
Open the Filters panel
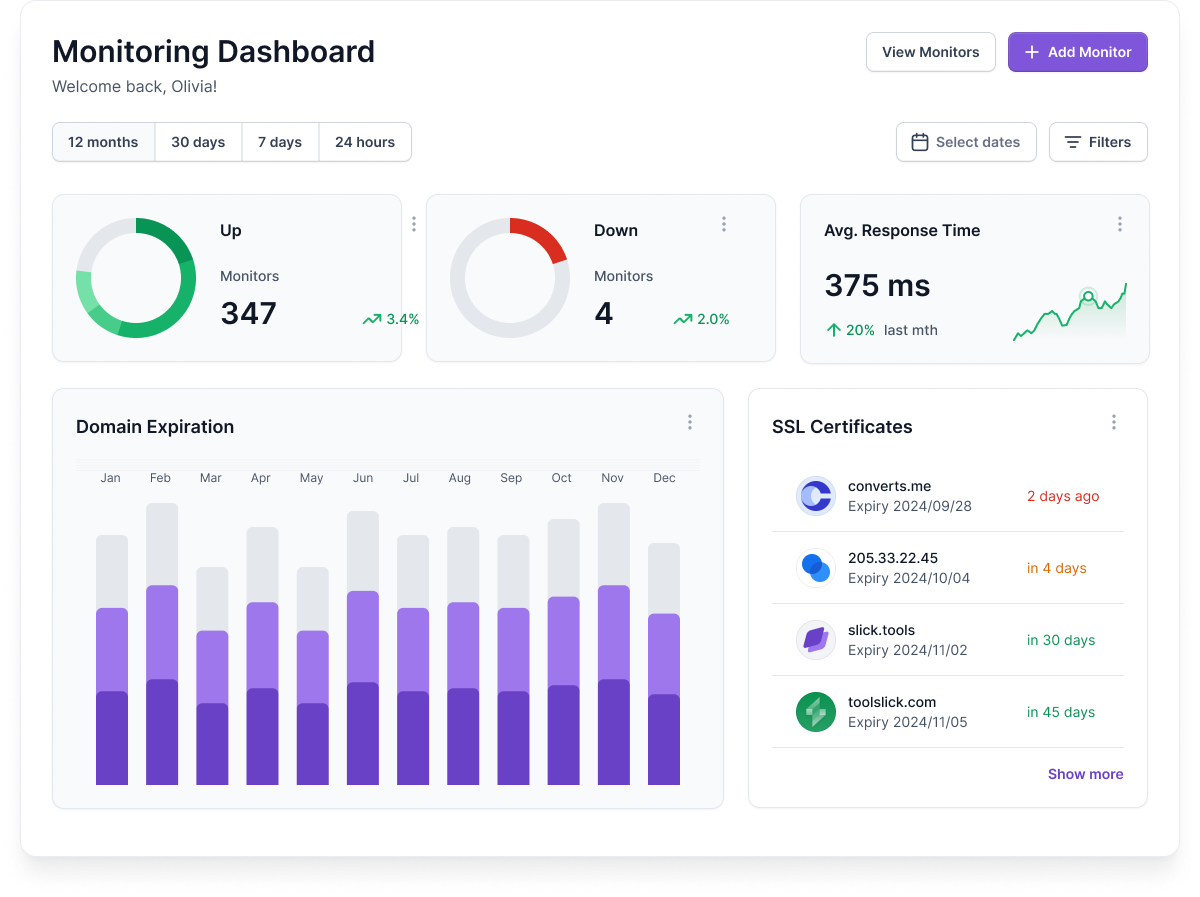tap(1098, 142)
